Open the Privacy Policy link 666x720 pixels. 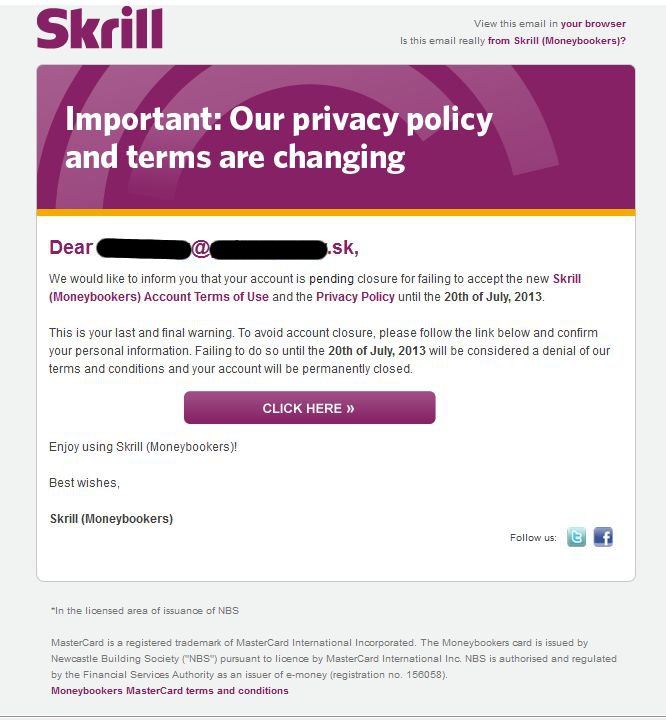[355, 297]
